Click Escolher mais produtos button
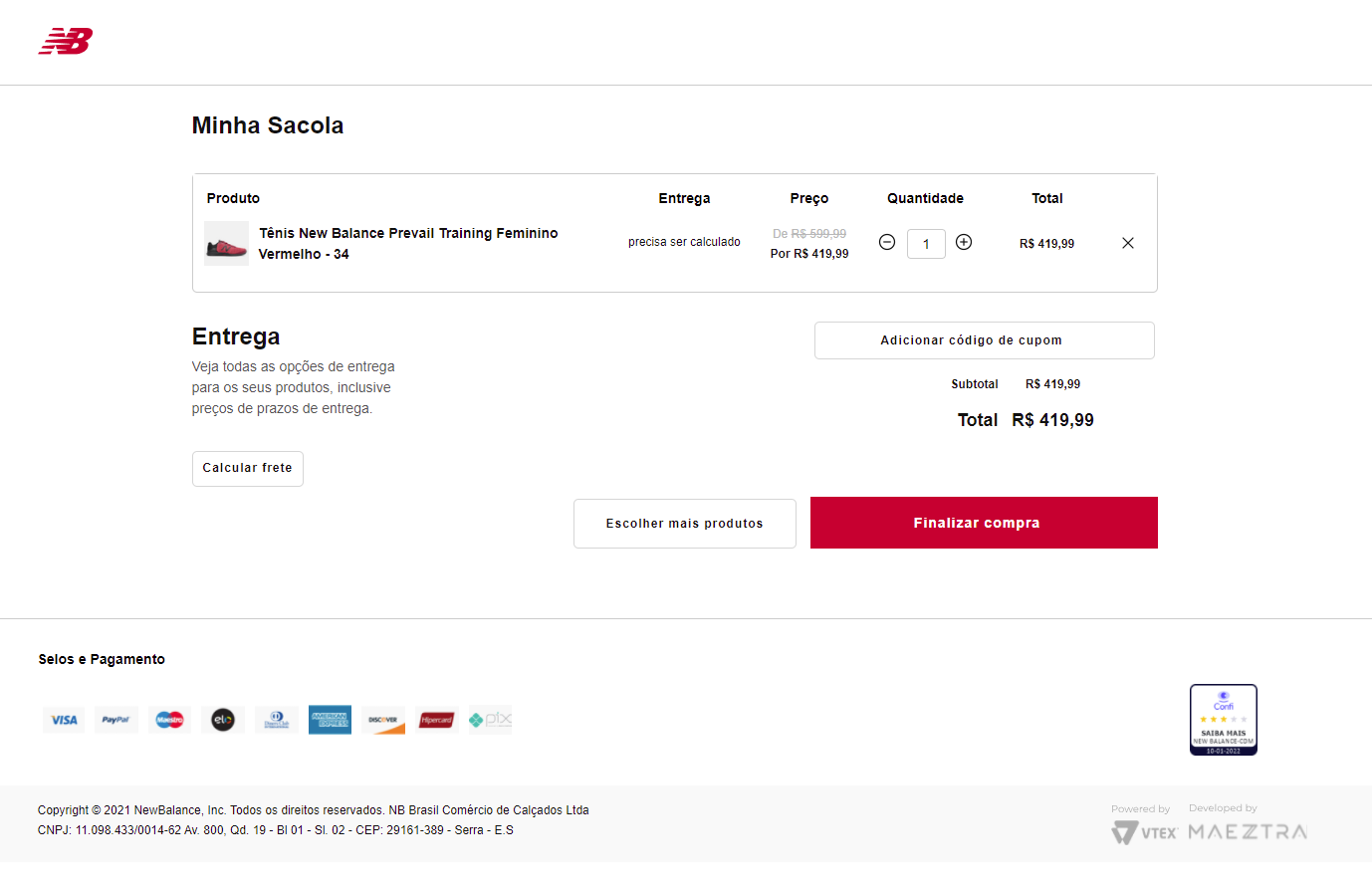 [x=685, y=524]
